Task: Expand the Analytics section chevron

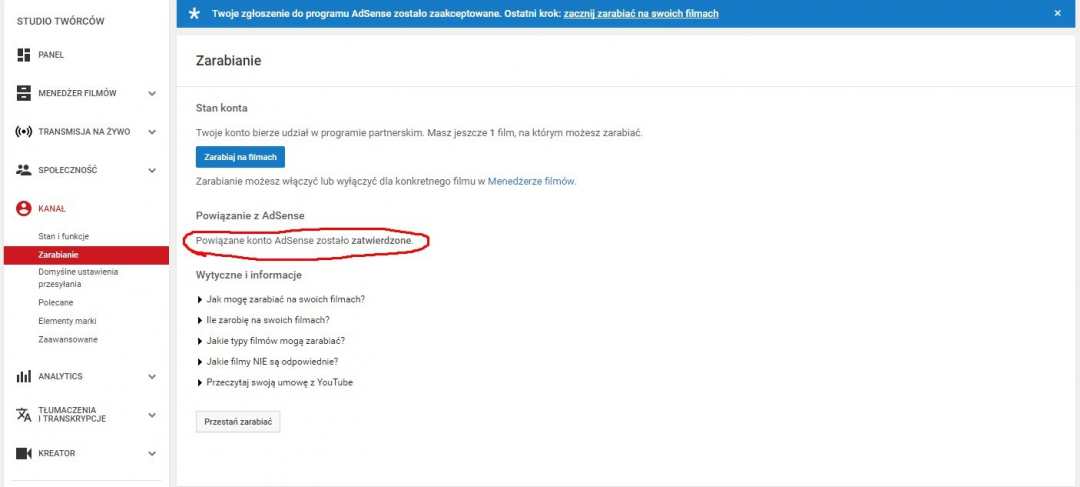Action: pyautogui.click(x=152, y=376)
